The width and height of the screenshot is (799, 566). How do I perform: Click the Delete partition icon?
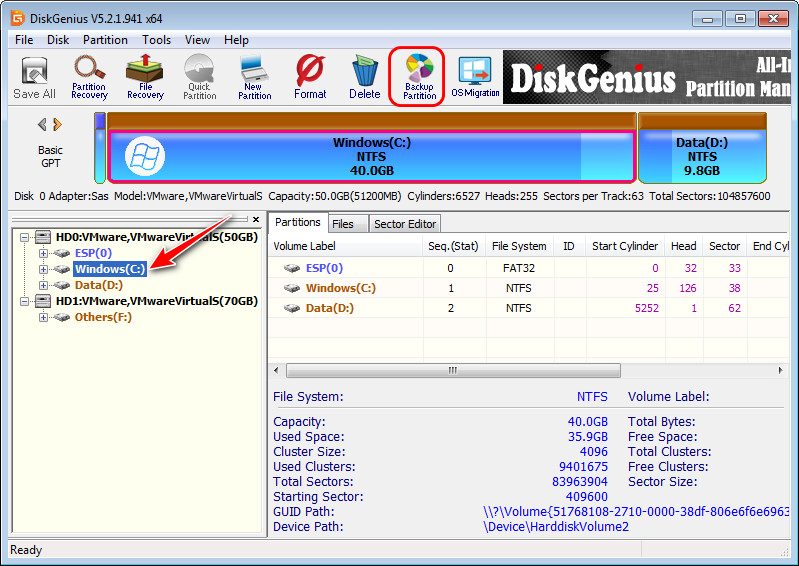[x=364, y=77]
